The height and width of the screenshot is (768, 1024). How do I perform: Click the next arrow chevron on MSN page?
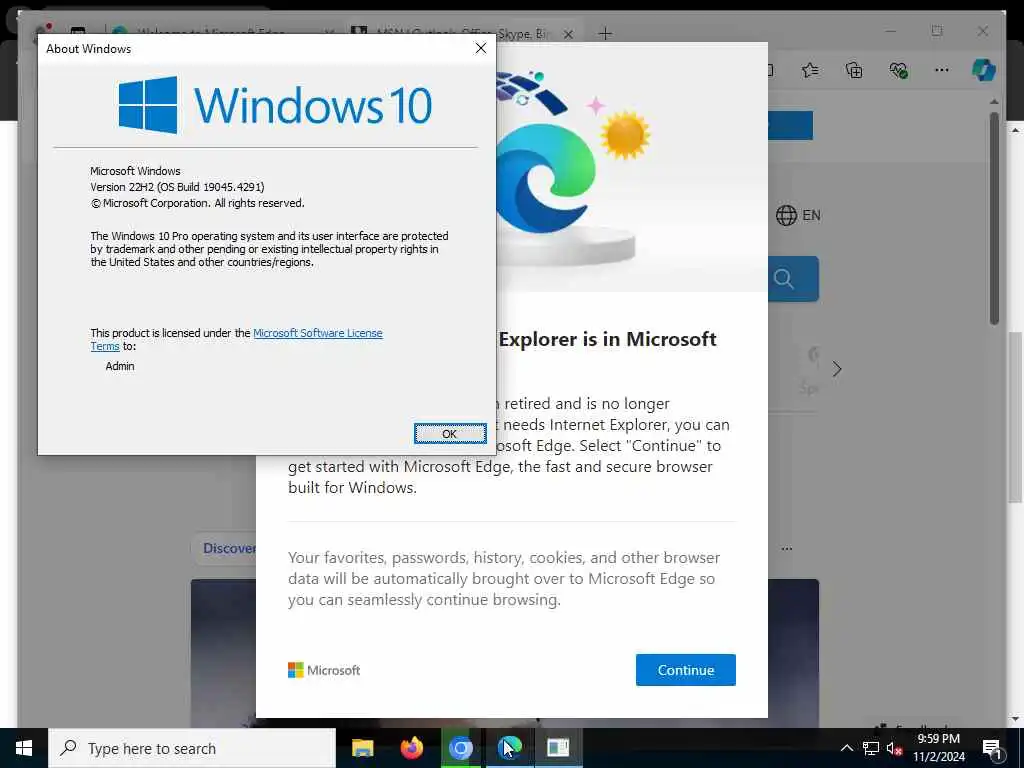click(837, 369)
